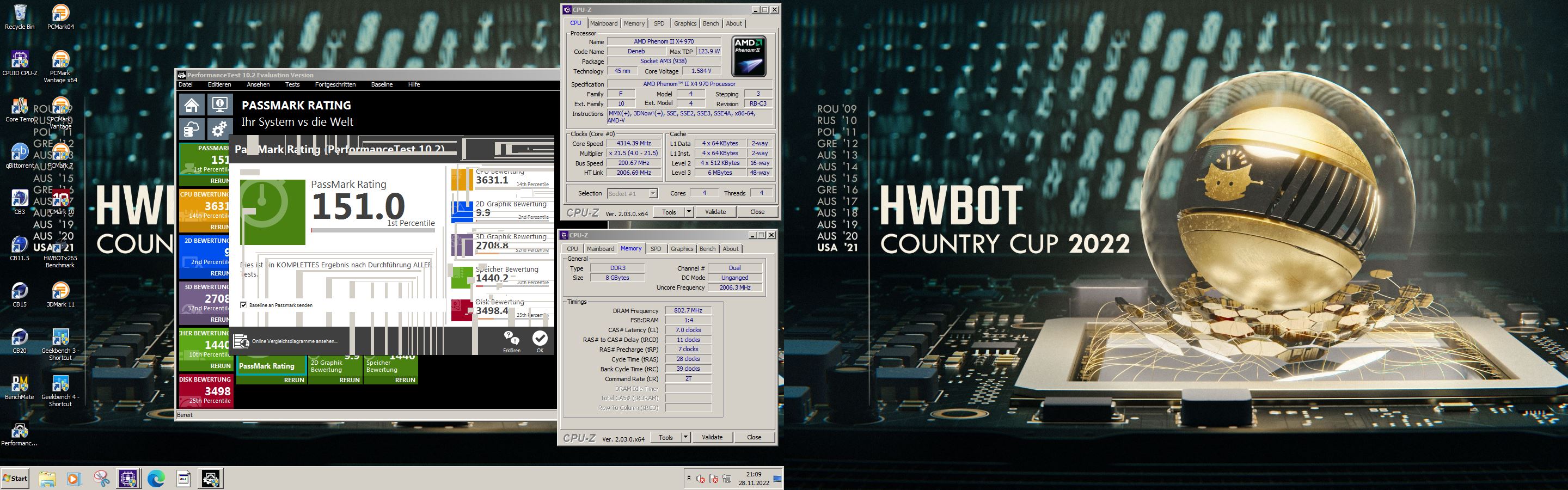Open the CB3 desktop shortcut

20,202
